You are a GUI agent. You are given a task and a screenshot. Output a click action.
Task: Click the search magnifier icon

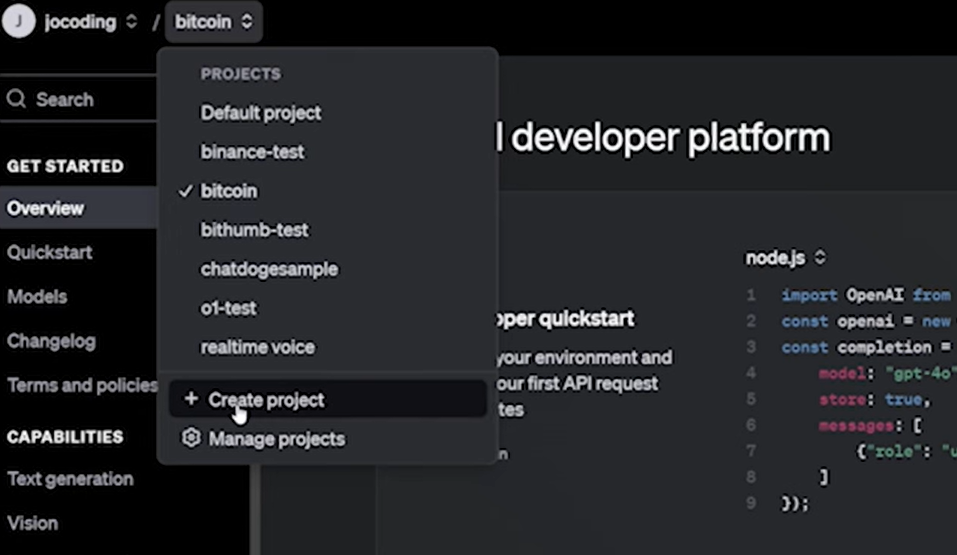16,99
